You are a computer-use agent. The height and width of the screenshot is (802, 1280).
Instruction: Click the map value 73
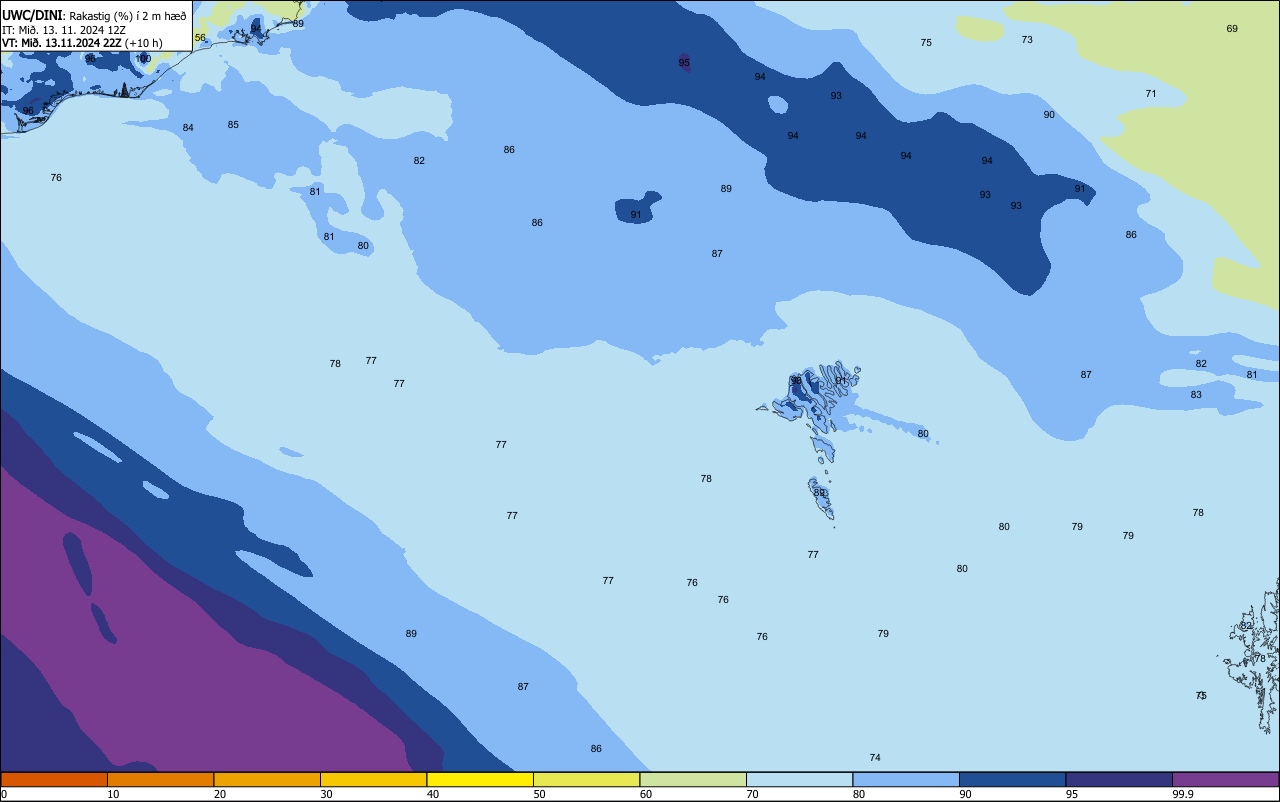pos(1027,40)
